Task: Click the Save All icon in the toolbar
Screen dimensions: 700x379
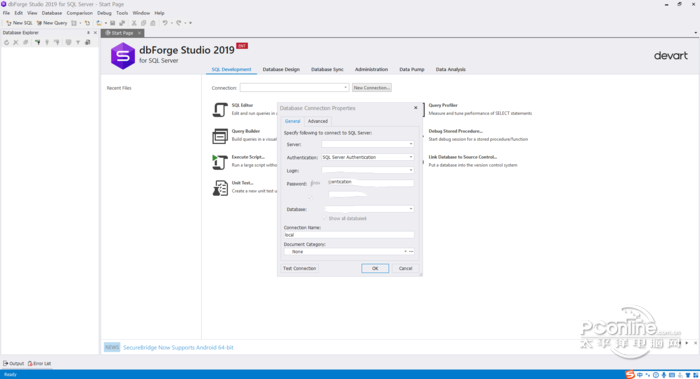Action: click(122, 23)
